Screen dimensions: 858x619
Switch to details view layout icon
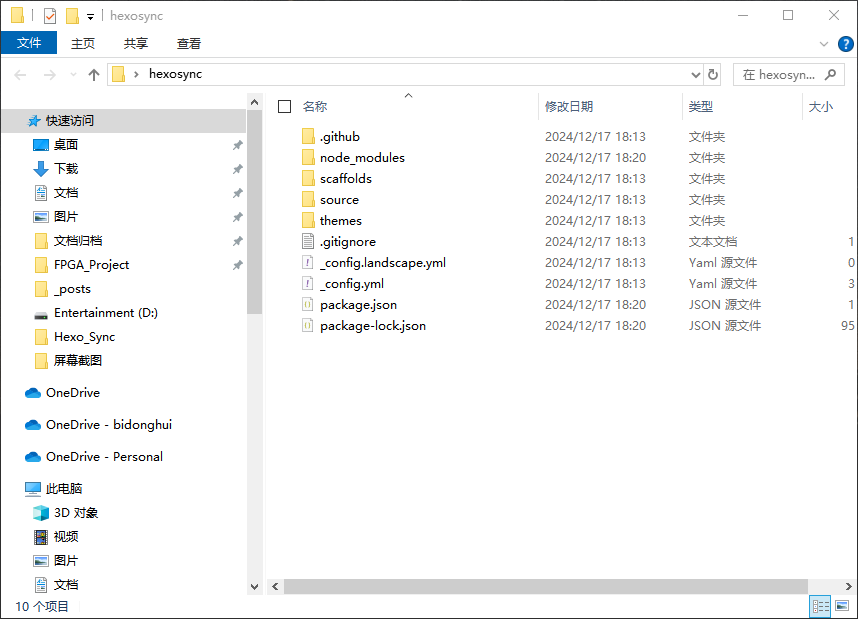[x=820, y=606]
